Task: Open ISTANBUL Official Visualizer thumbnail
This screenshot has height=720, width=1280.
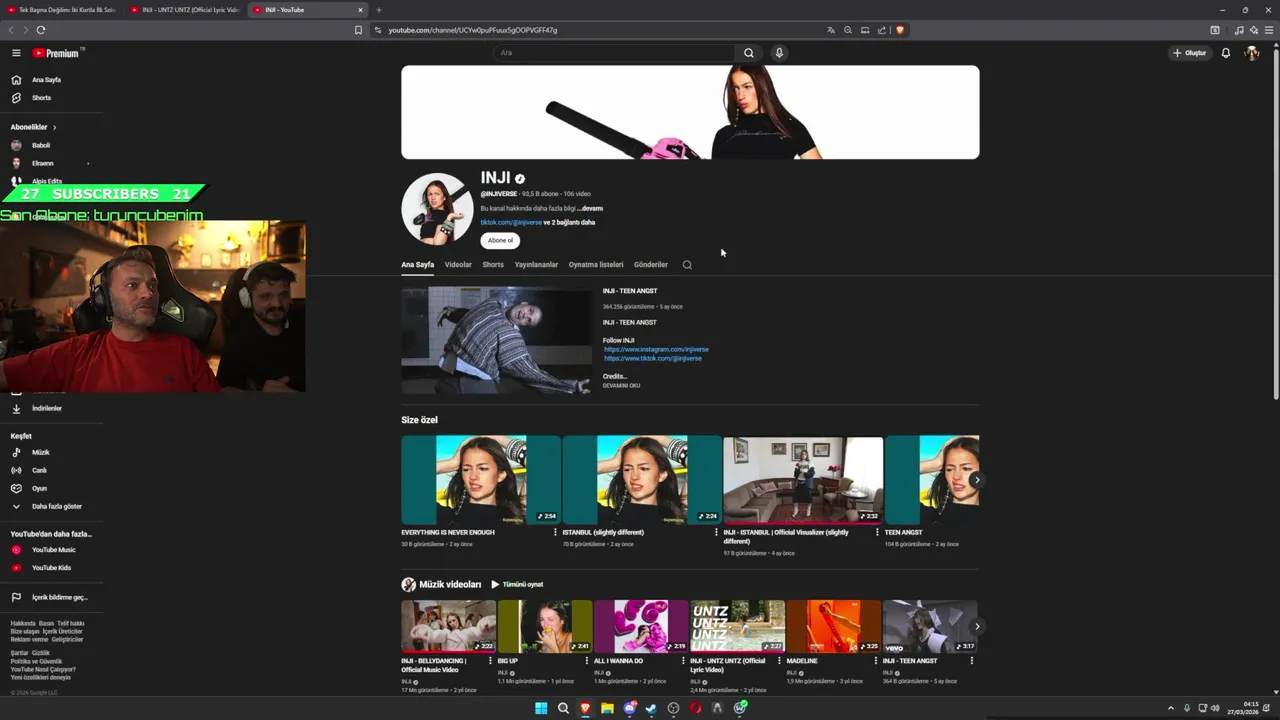Action: pos(803,480)
